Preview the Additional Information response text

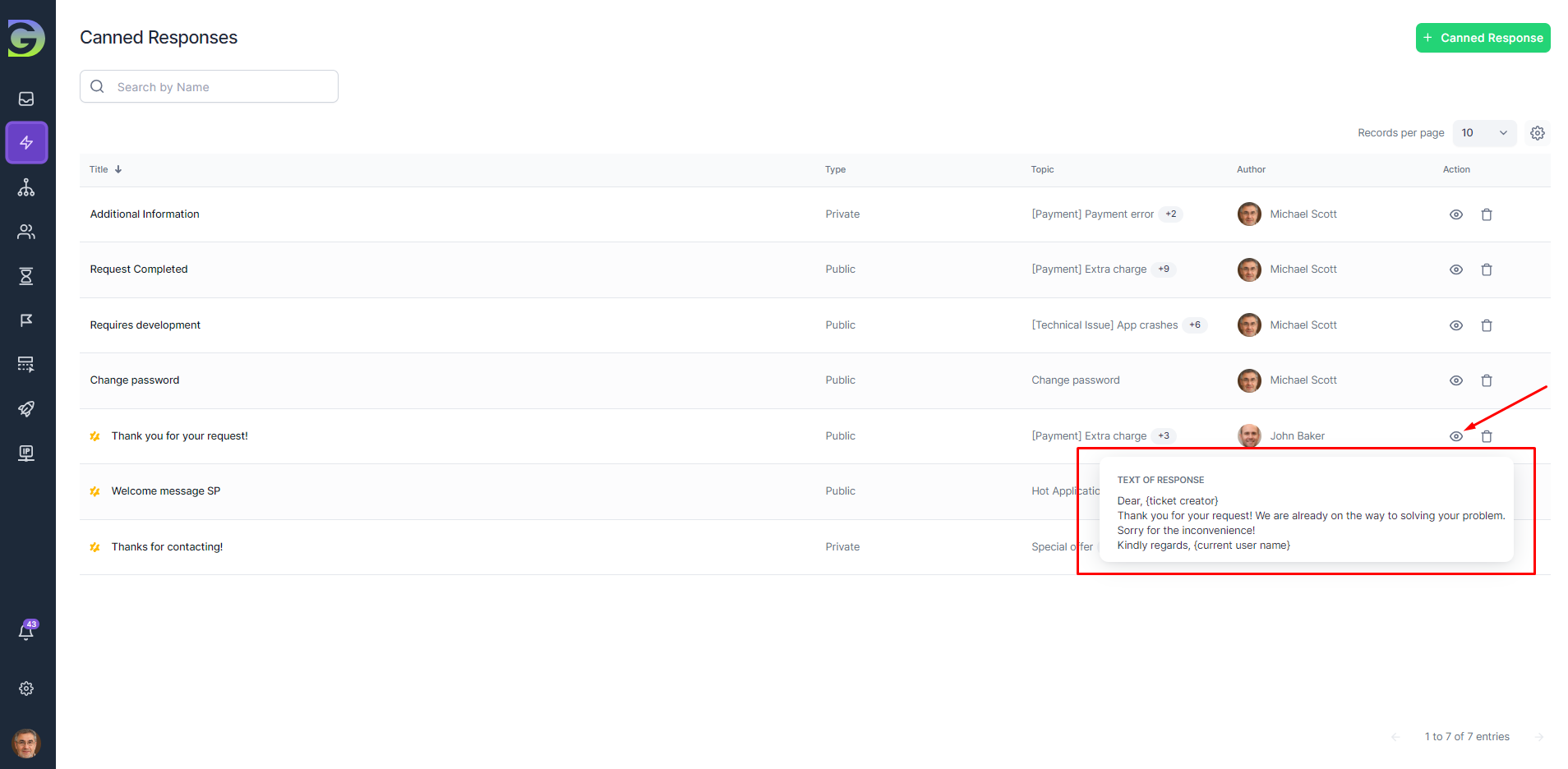click(x=1455, y=214)
